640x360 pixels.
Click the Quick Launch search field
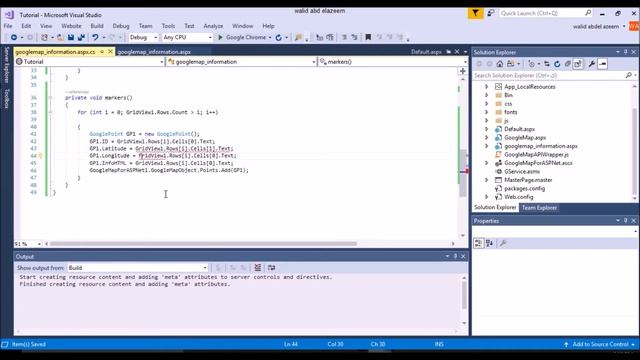tap(546, 13)
